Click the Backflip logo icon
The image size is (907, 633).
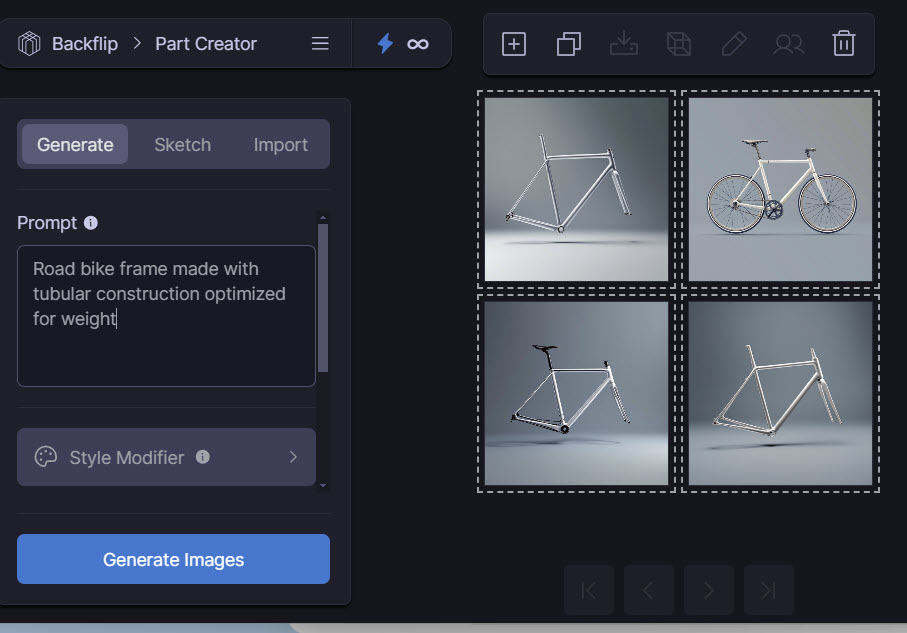point(29,43)
